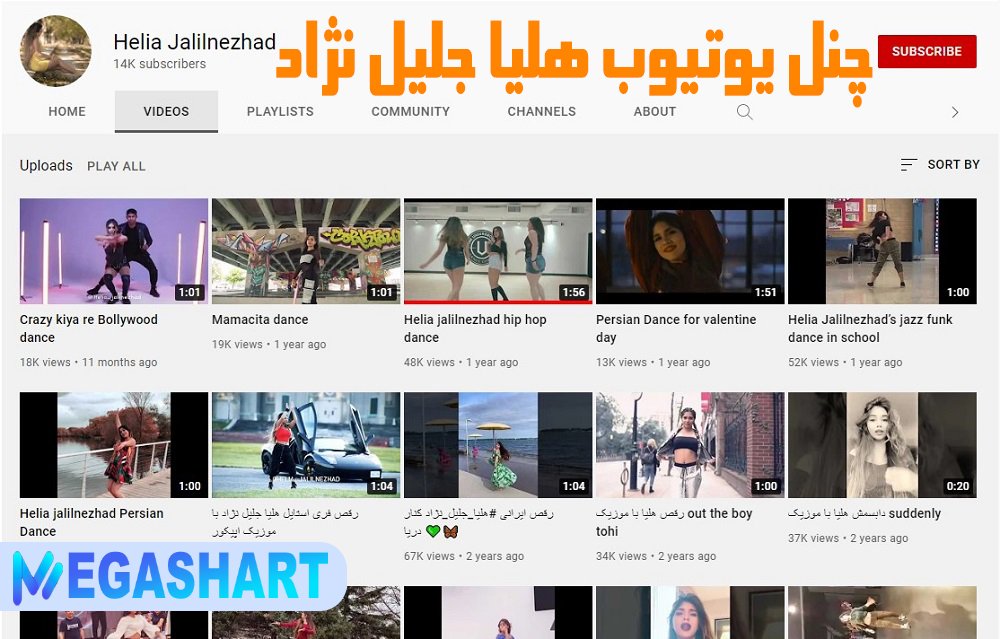Viewport: 1000px width, 639px height.
Task: Click Helia Jalilnezhad's jazz funk dance title
Action: (870, 328)
